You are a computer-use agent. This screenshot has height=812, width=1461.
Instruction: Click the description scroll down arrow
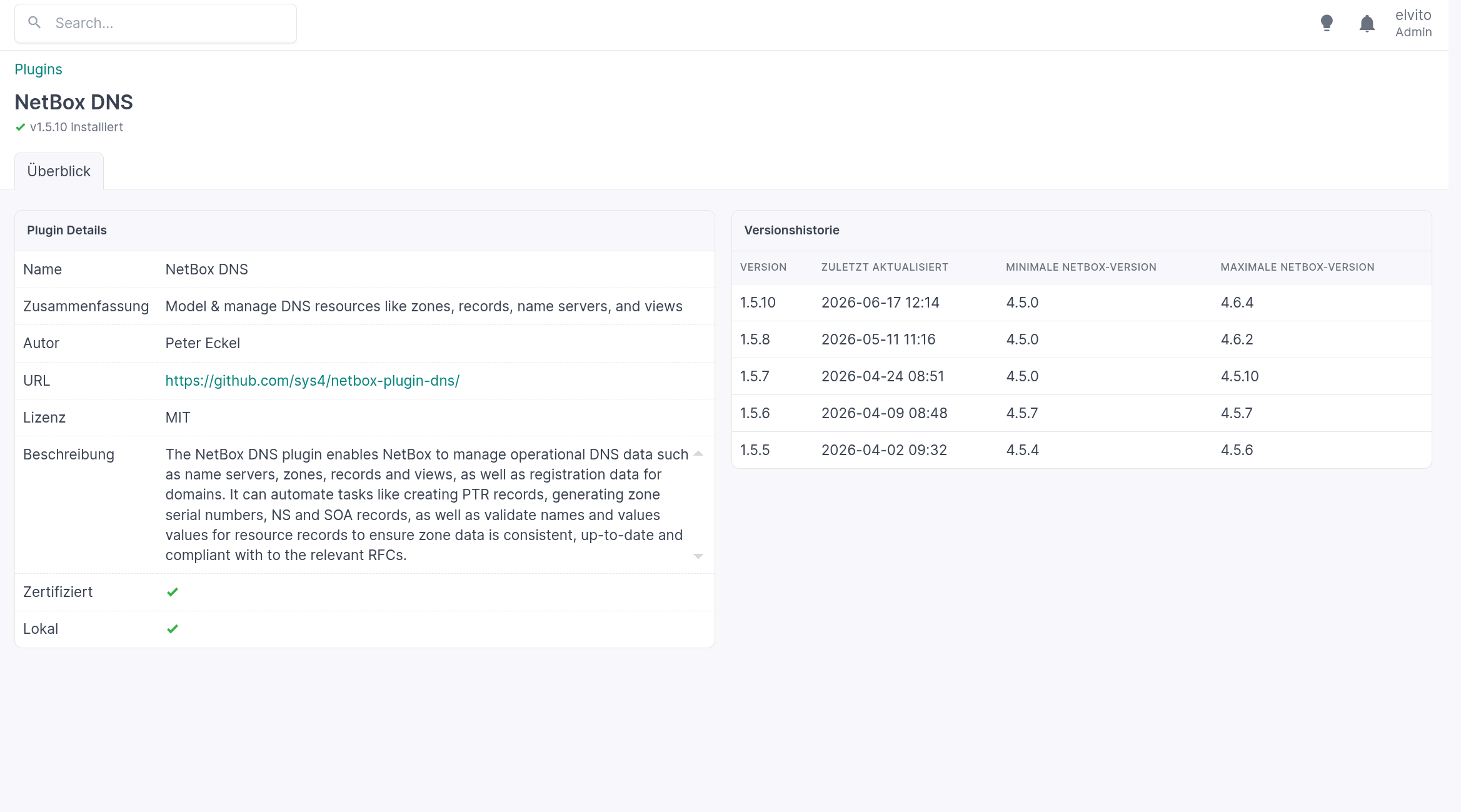point(698,556)
